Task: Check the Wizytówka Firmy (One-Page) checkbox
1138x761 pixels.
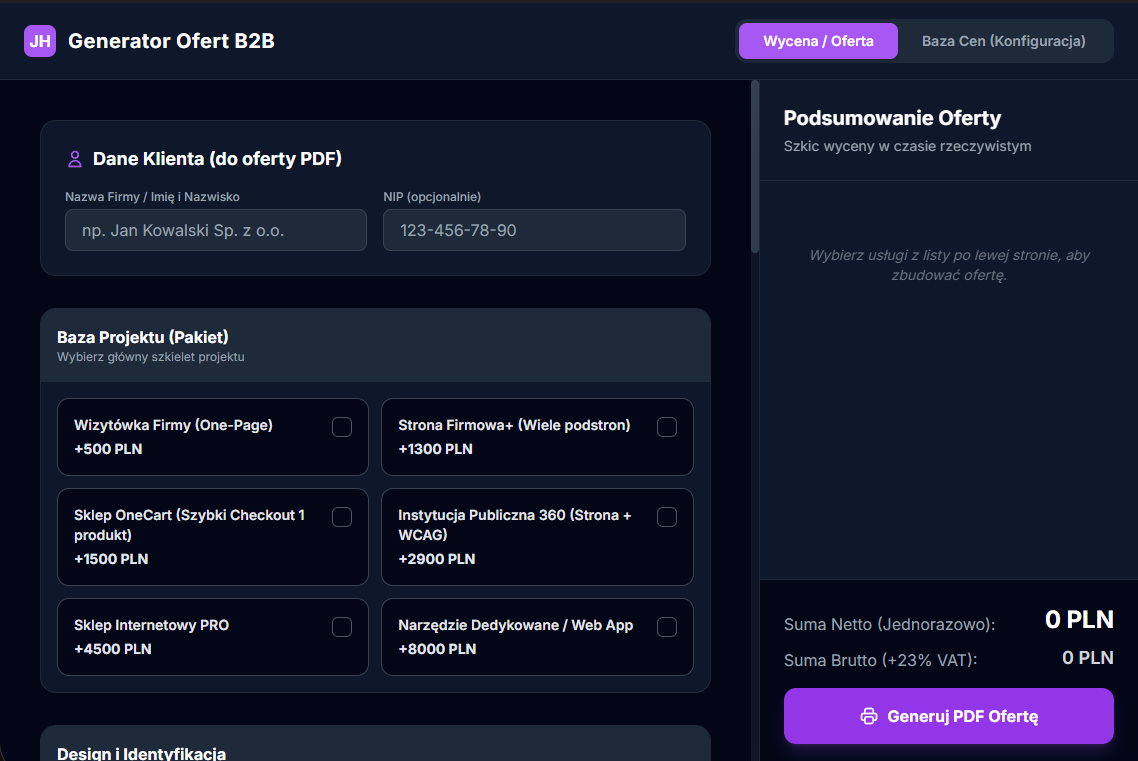Action: 342,427
